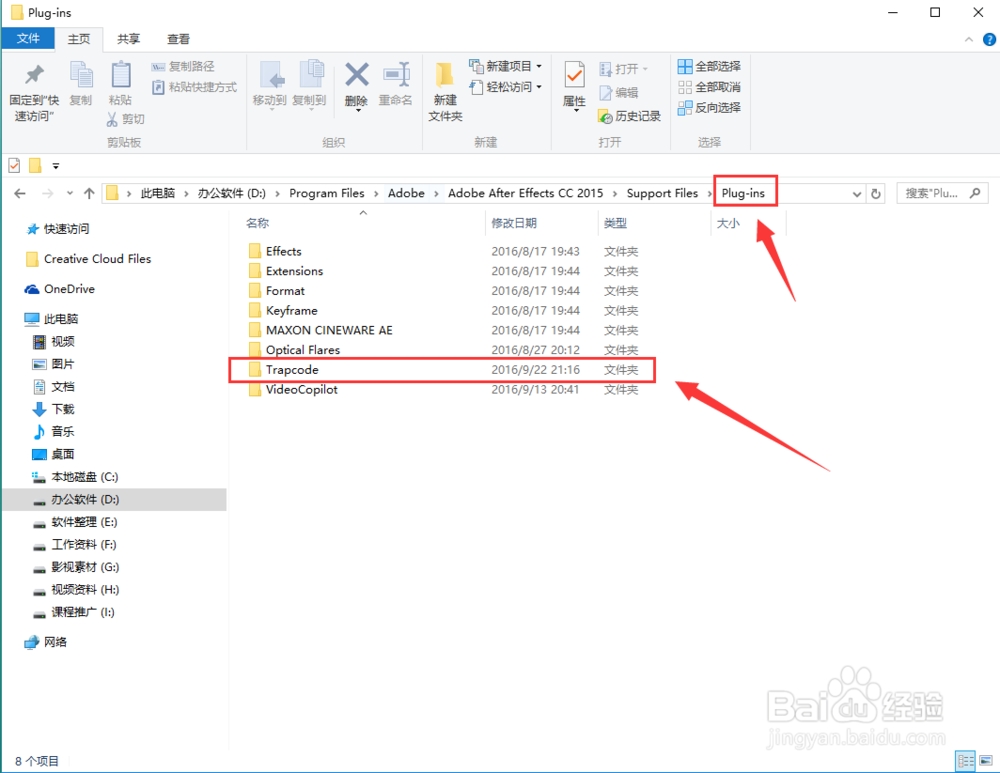Switch to details view icon in status bar
Viewport: 1000px width, 773px height.
pos(966,760)
